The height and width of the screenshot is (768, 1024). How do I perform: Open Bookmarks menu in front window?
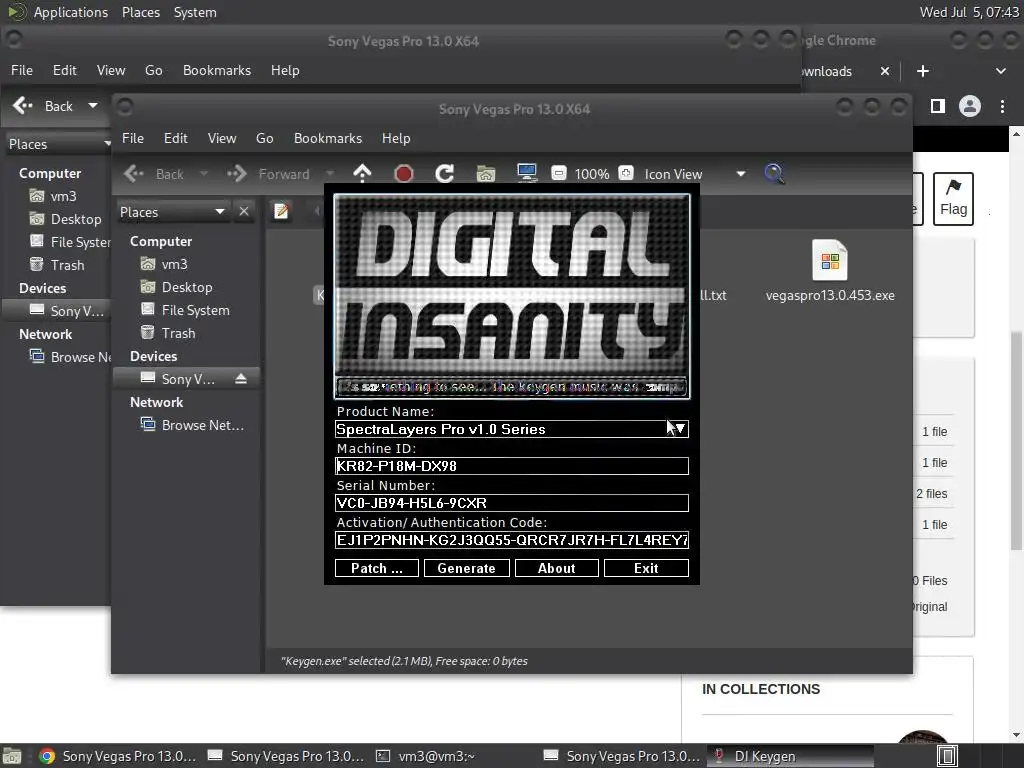tap(328, 138)
